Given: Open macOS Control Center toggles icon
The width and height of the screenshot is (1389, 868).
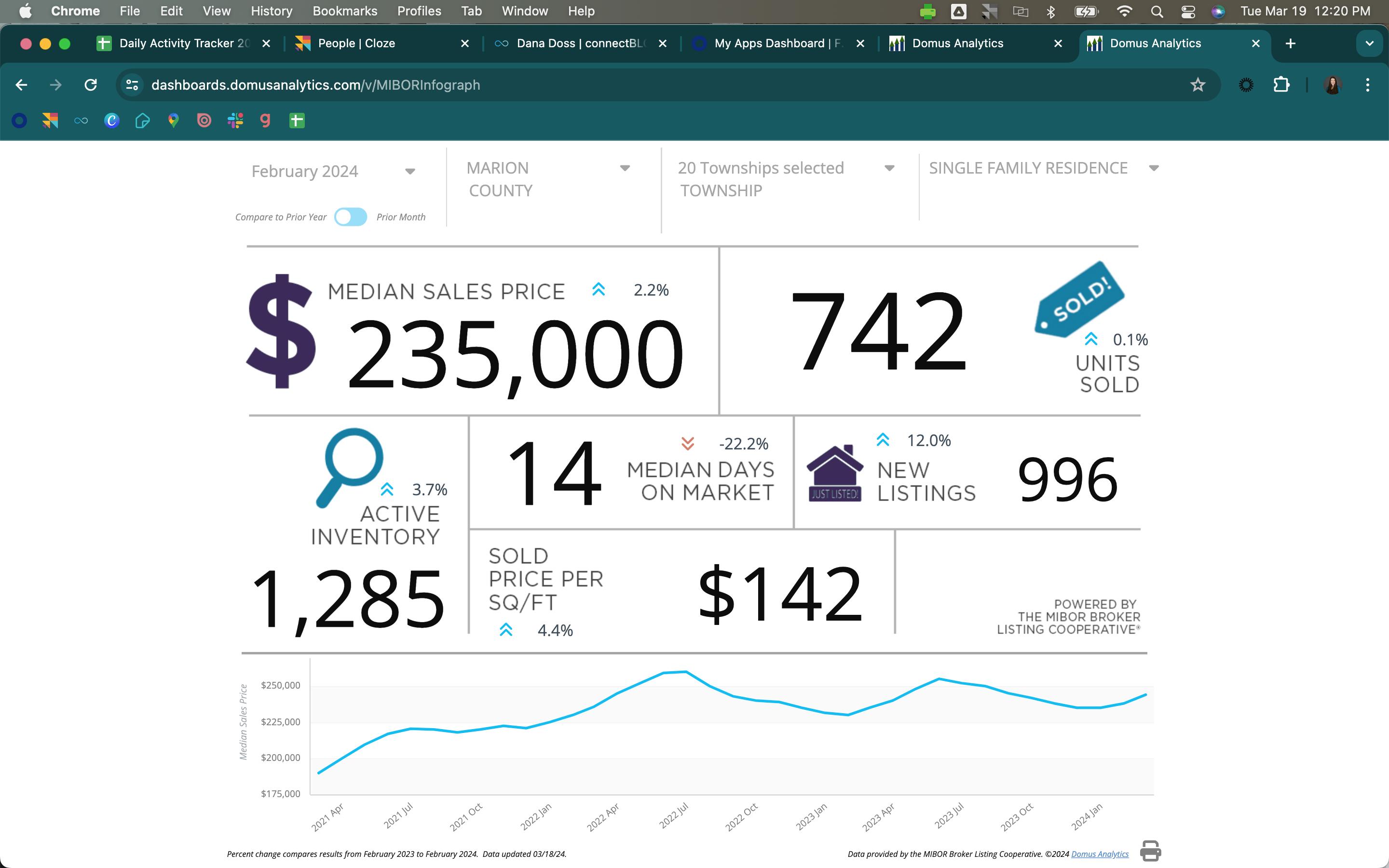Looking at the screenshot, I should [1187, 12].
